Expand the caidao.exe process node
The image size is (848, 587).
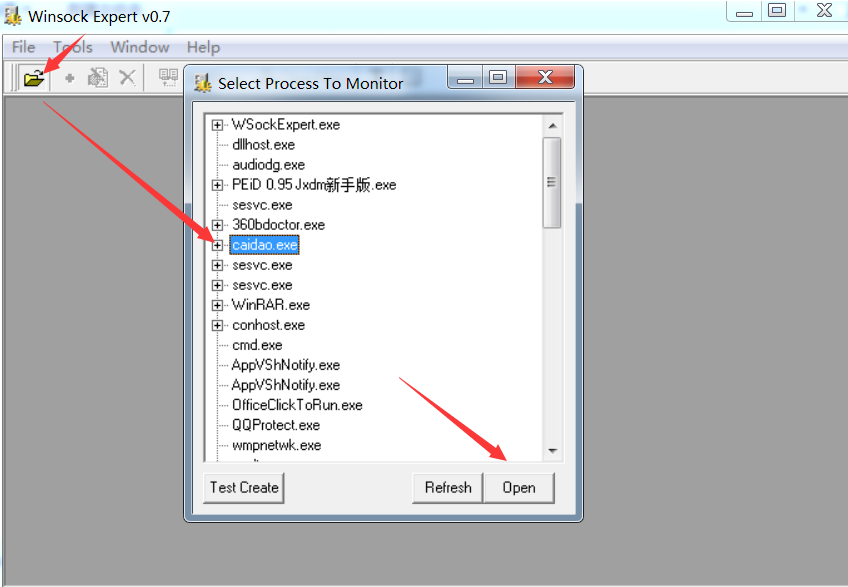pos(217,245)
